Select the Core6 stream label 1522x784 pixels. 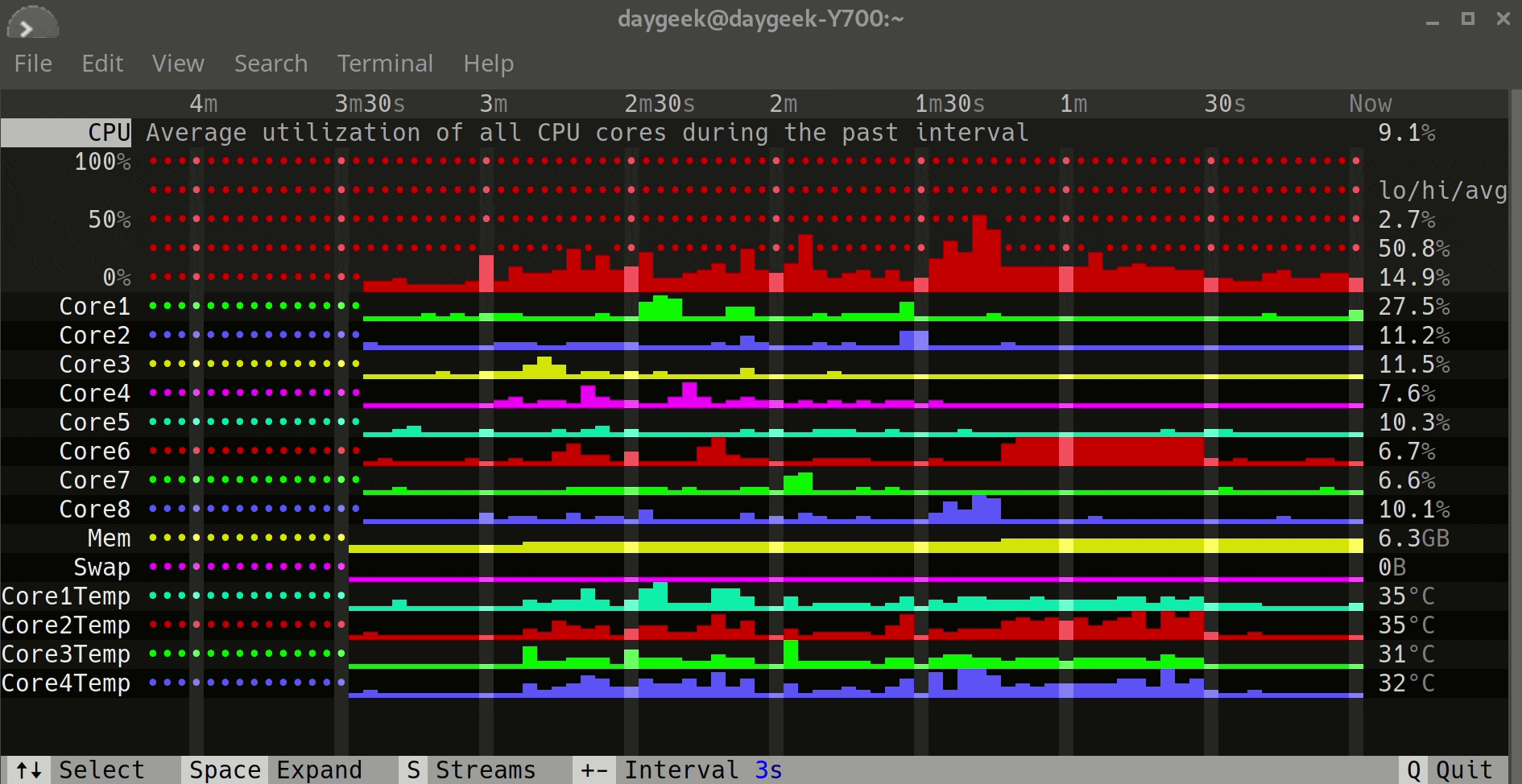click(x=94, y=452)
